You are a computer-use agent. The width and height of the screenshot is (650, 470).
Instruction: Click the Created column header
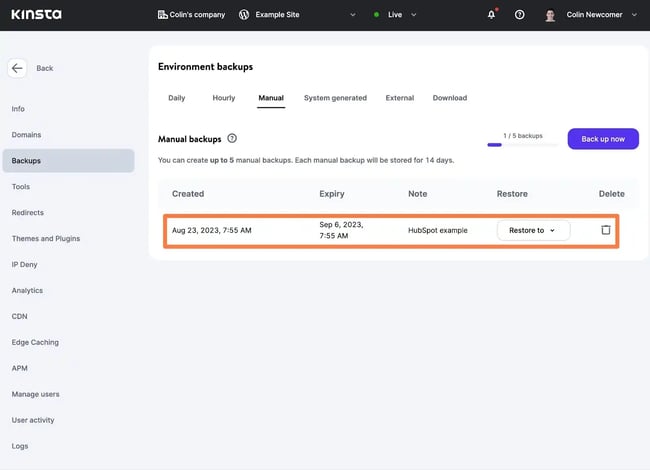[x=188, y=194]
